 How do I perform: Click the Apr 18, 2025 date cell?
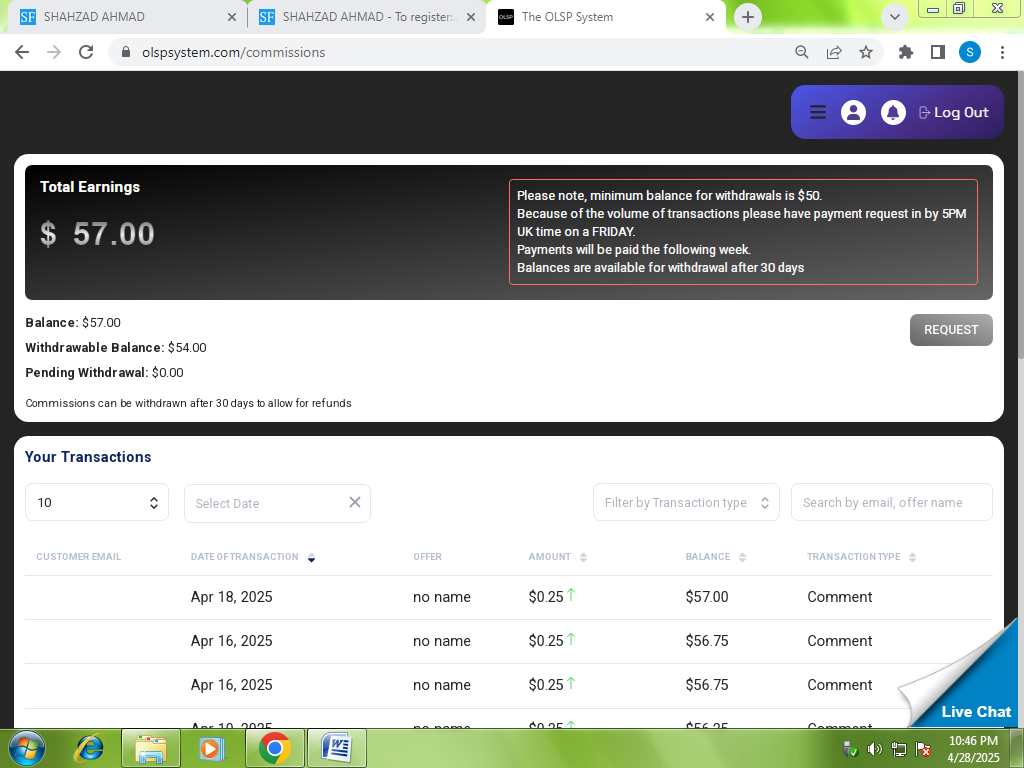(x=231, y=597)
